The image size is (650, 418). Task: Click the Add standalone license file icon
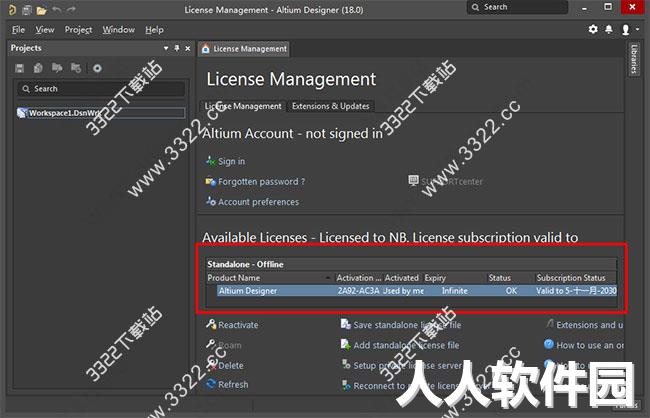345,344
